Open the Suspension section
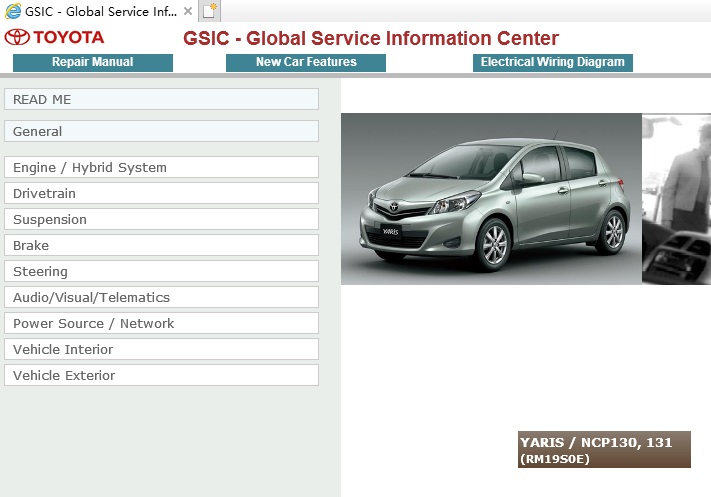The height and width of the screenshot is (497, 711). pyautogui.click(x=161, y=219)
